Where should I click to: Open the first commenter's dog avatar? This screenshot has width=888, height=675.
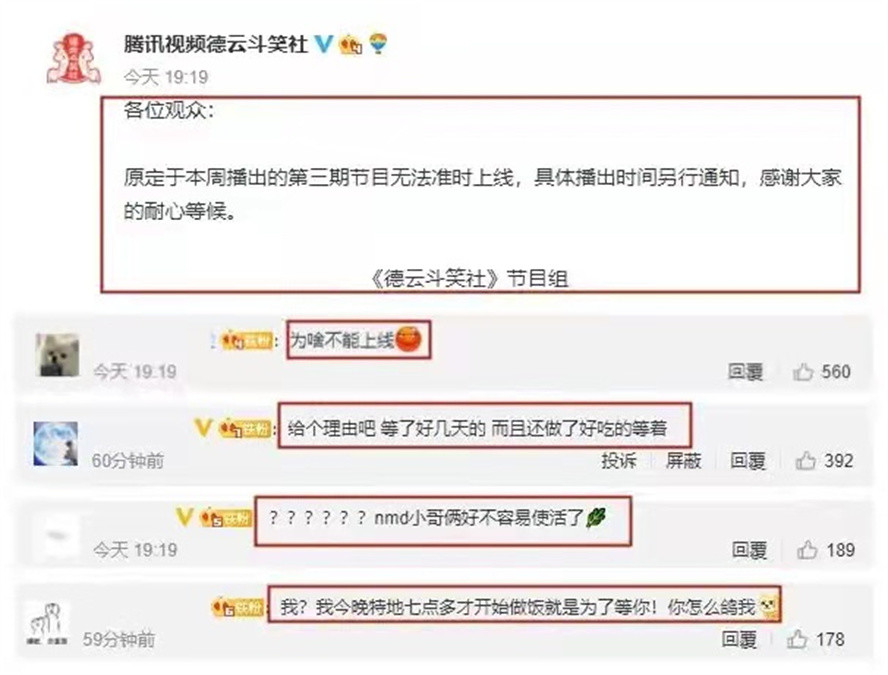coord(57,355)
